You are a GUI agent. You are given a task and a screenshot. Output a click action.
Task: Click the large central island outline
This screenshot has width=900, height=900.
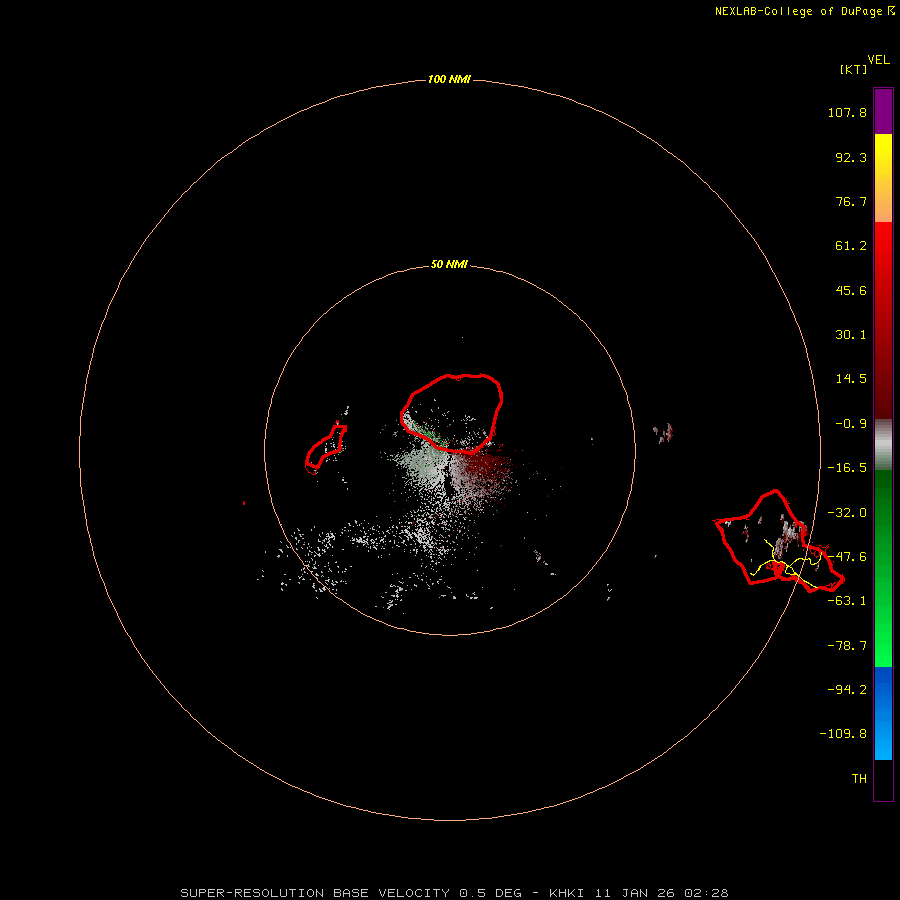coord(452,414)
